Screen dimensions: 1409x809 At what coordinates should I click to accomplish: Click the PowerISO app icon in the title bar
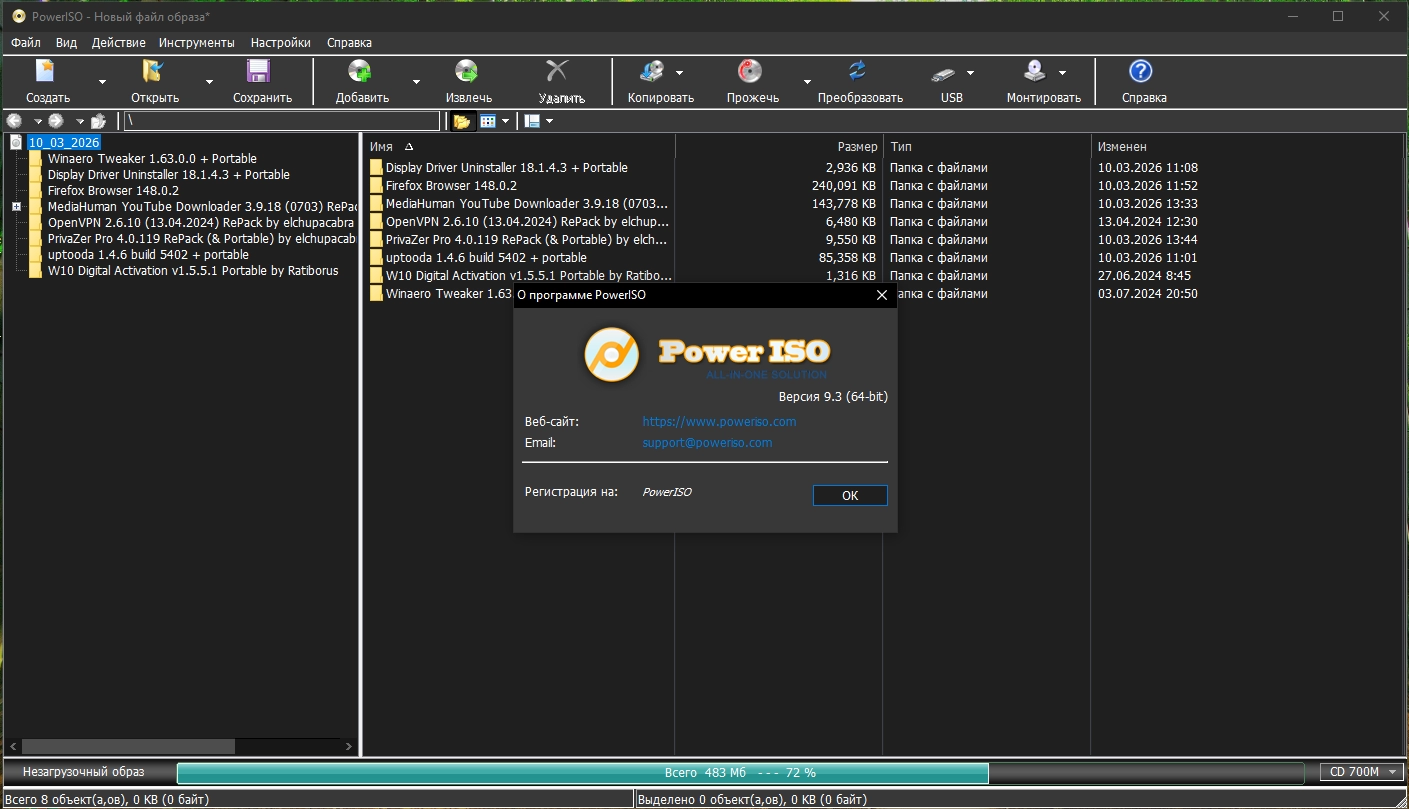(18, 16)
